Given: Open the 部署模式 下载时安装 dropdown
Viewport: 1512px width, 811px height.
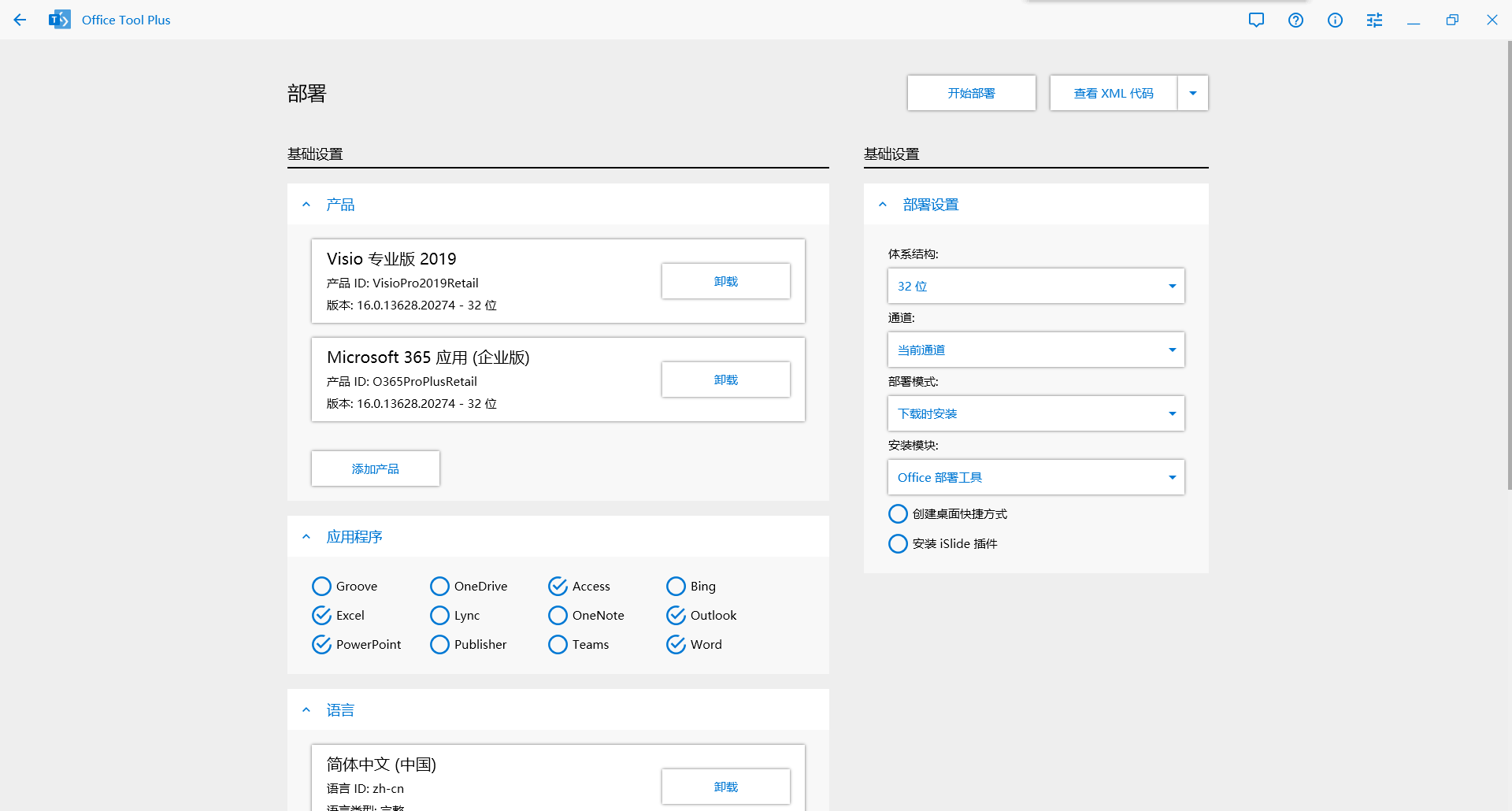Looking at the screenshot, I should coord(1036,413).
